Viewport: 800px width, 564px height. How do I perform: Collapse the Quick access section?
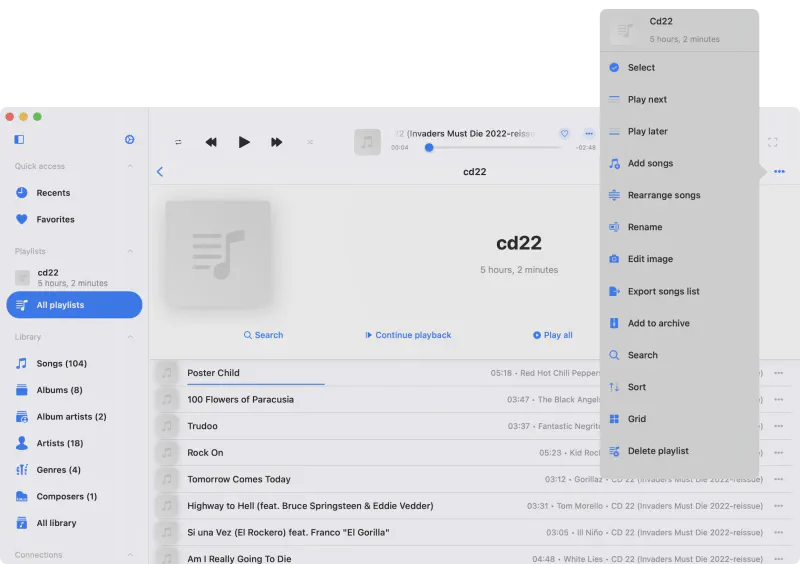130,167
